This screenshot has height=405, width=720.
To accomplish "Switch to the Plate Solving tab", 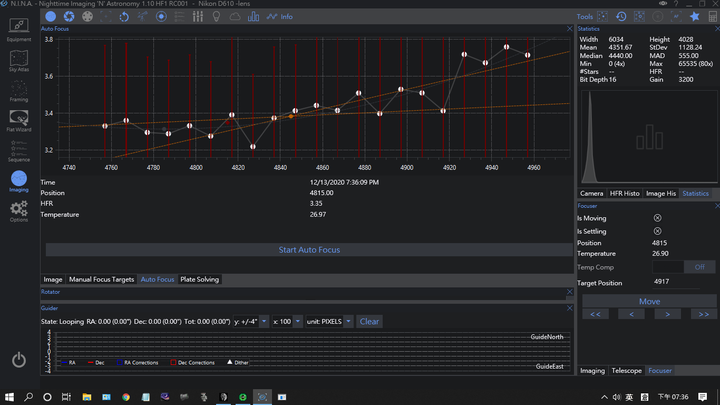I will 200,280.
